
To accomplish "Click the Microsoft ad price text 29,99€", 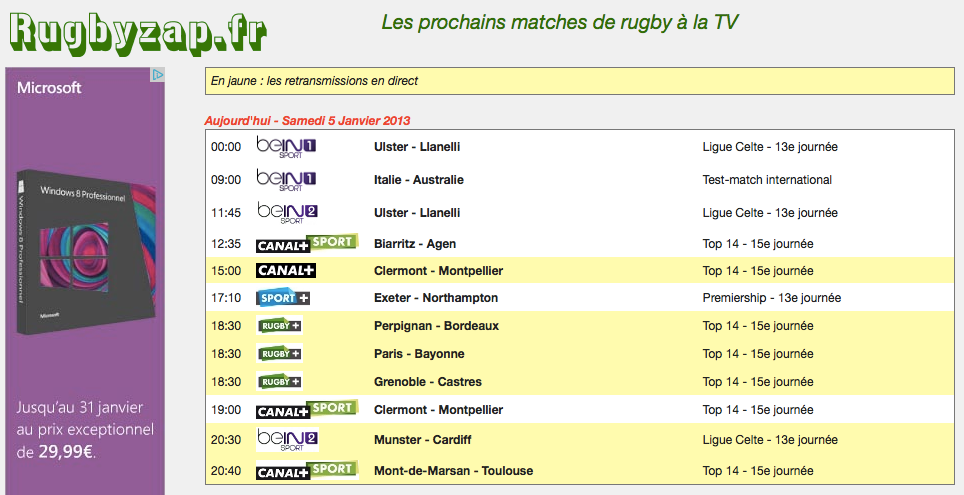I will (x=66, y=453).
